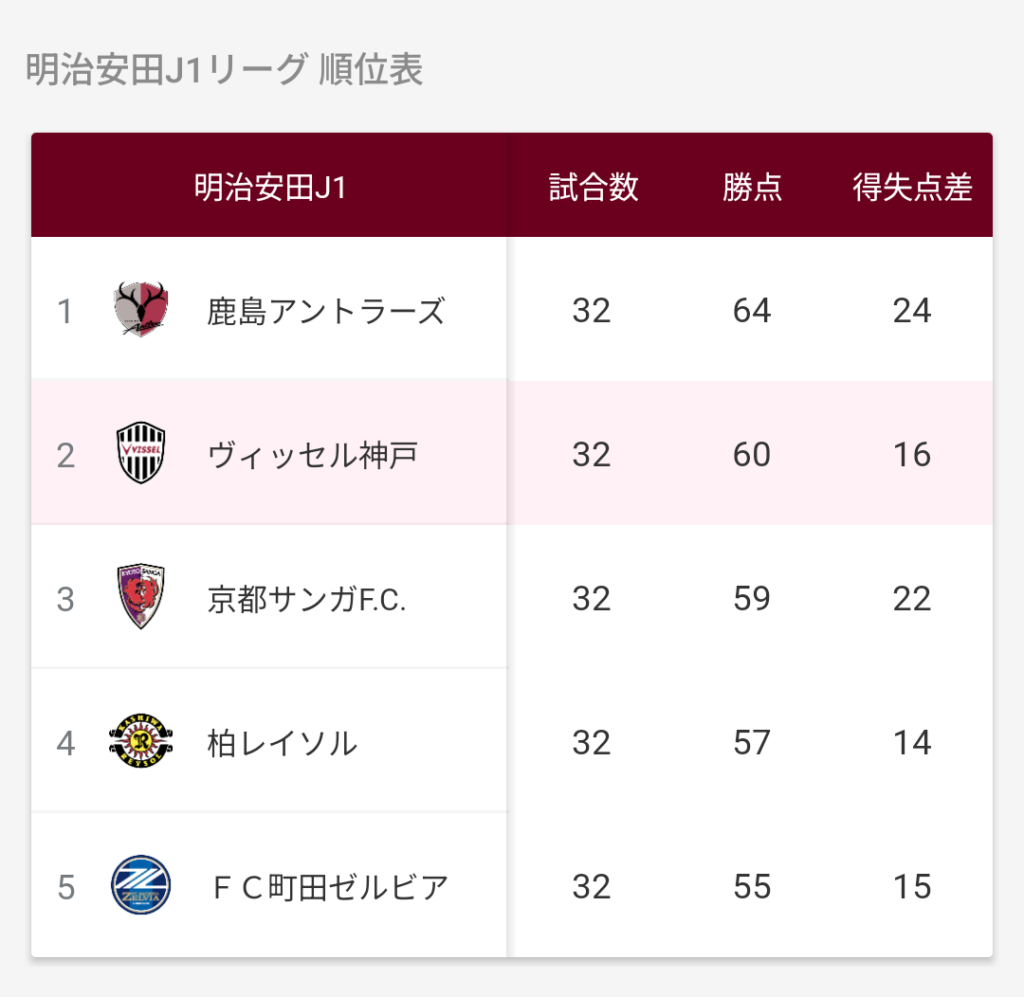Click the Vissel Kobe team crest
The image size is (1024, 997).
click(141, 454)
